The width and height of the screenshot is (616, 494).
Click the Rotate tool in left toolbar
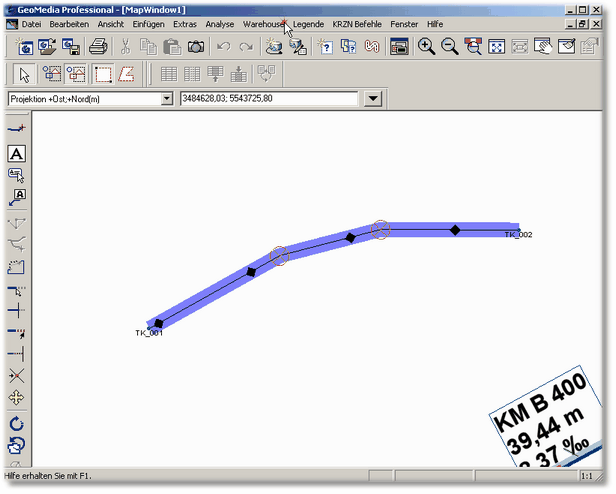tap(17, 424)
